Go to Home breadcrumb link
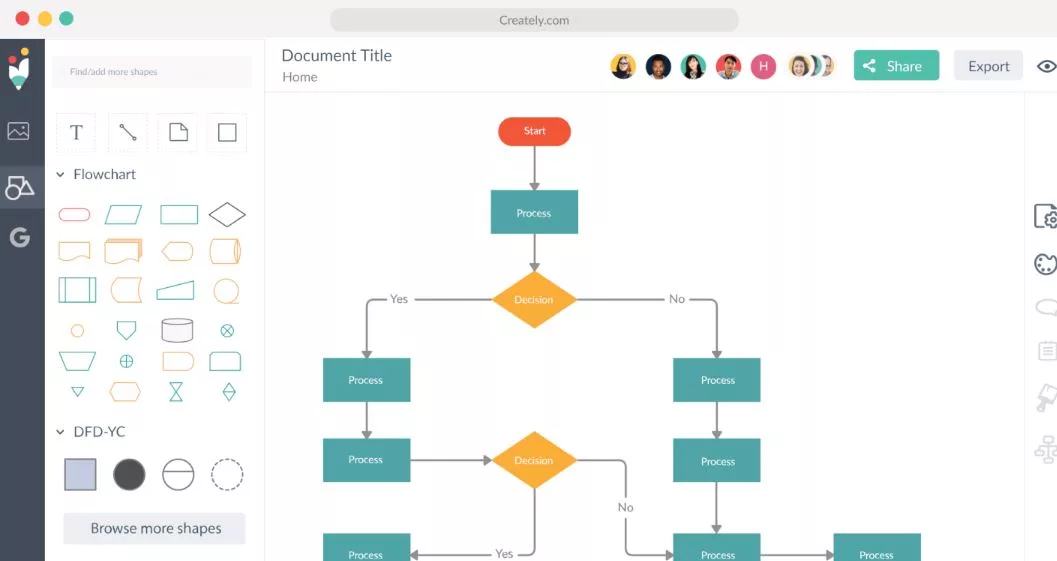Image resolution: width=1057 pixels, height=561 pixels. [x=300, y=77]
